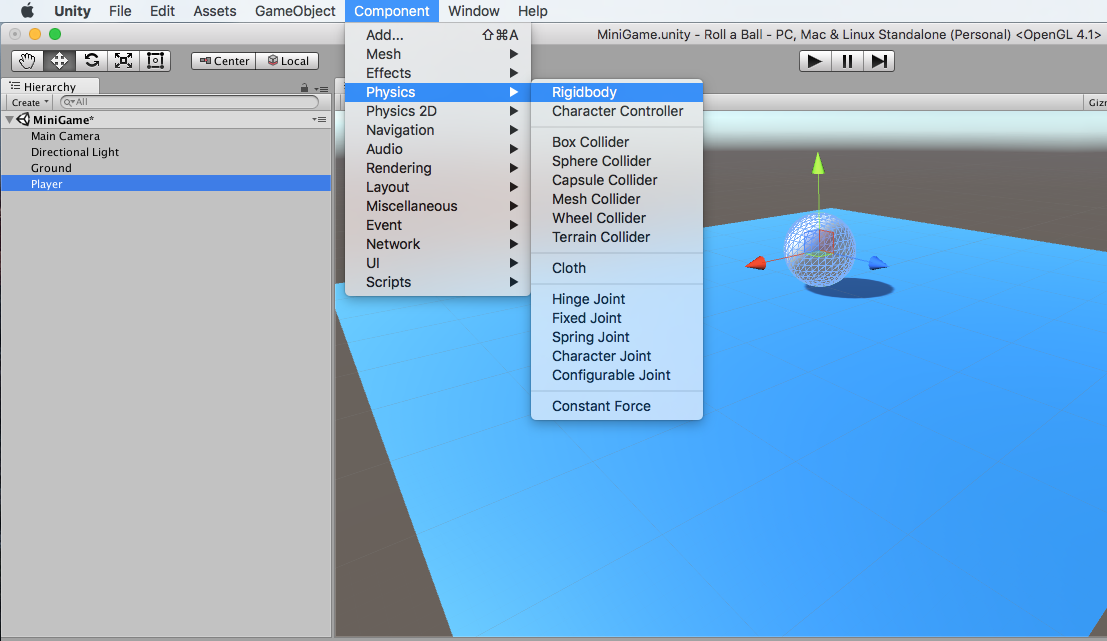Click the blue Z-axis gizmo arrow

tap(878, 263)
